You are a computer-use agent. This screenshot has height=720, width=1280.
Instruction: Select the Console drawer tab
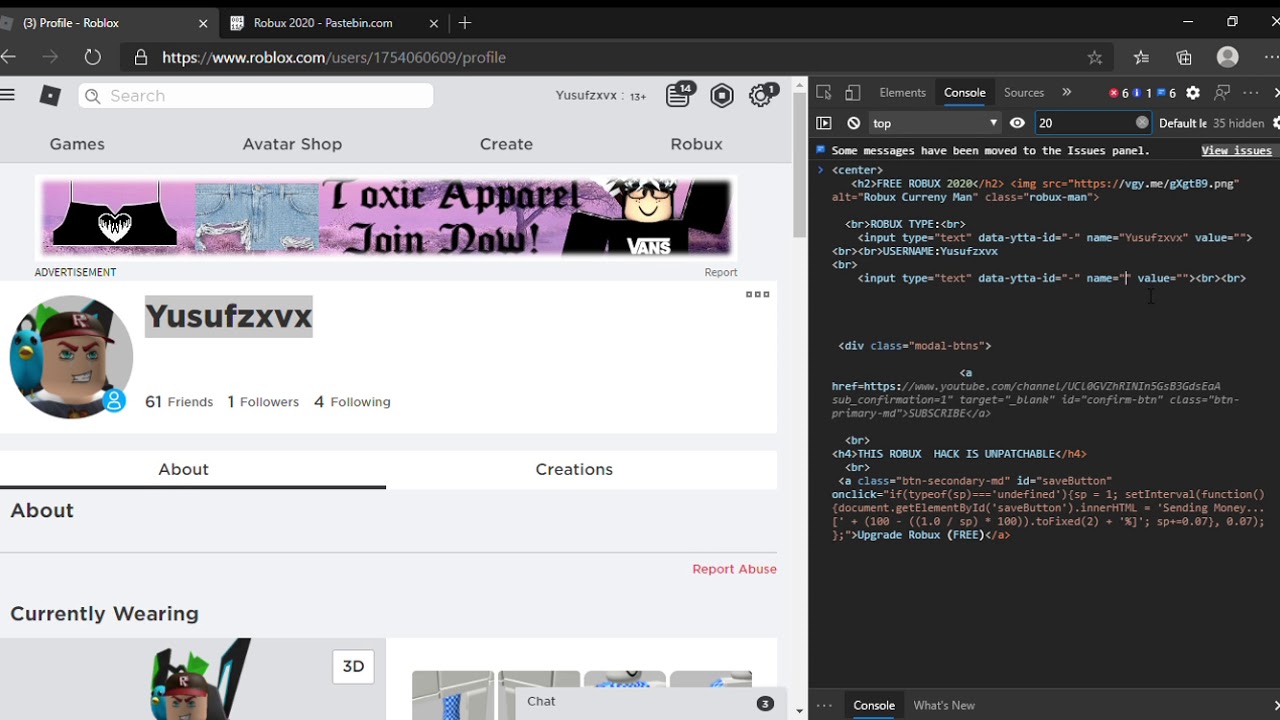click(x=874, y=705)
